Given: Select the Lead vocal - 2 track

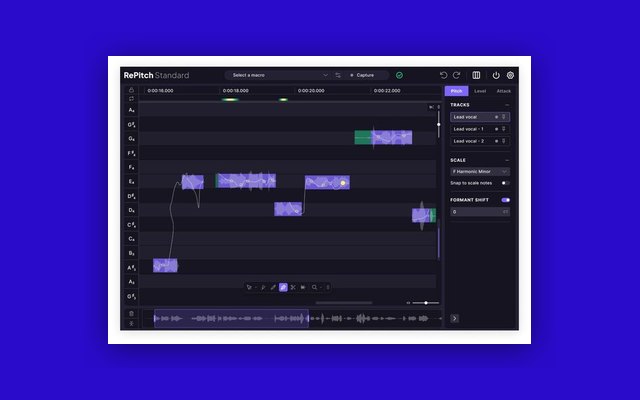Looking at the screenshot, I should 480,141.
